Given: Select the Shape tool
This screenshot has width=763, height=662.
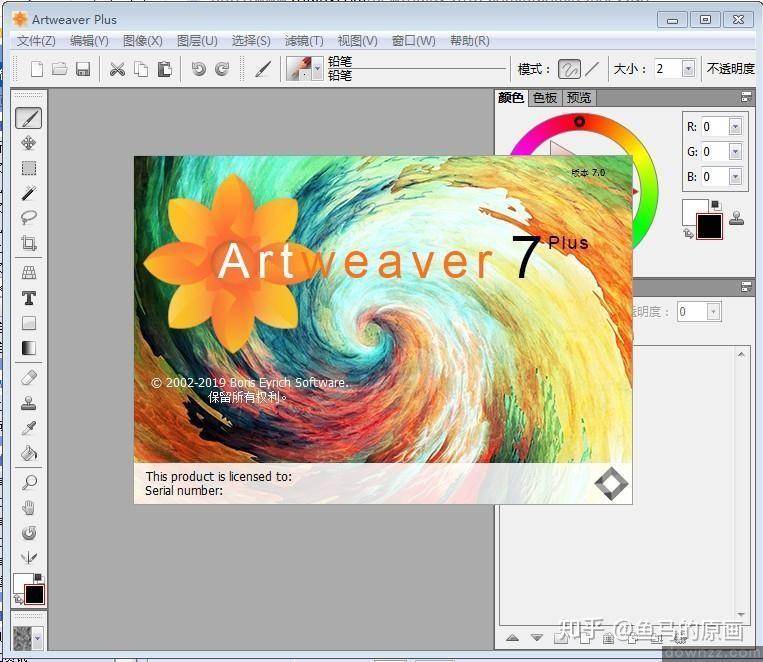Looking at the screenshot, I should [x=29, y=323].
